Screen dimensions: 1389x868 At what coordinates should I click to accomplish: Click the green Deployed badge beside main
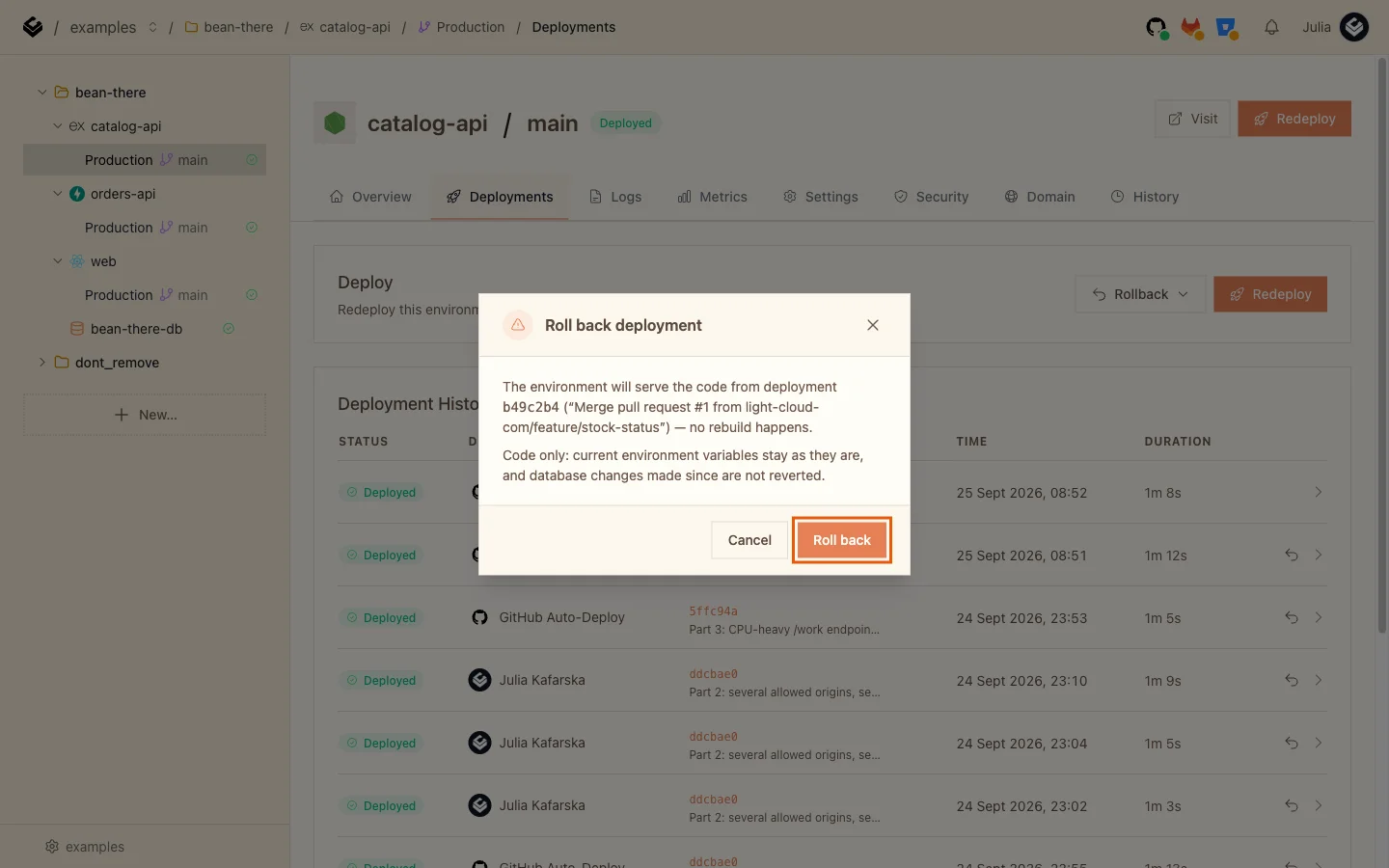pyautogui.click(x=626, y=123)
